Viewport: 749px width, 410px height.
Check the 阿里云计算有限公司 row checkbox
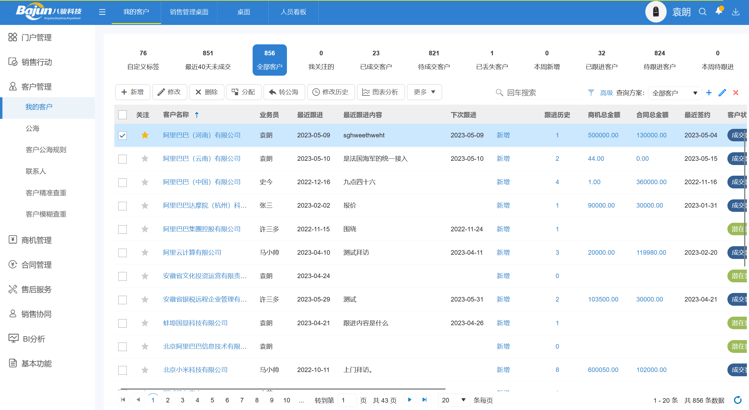coord(123,253)
